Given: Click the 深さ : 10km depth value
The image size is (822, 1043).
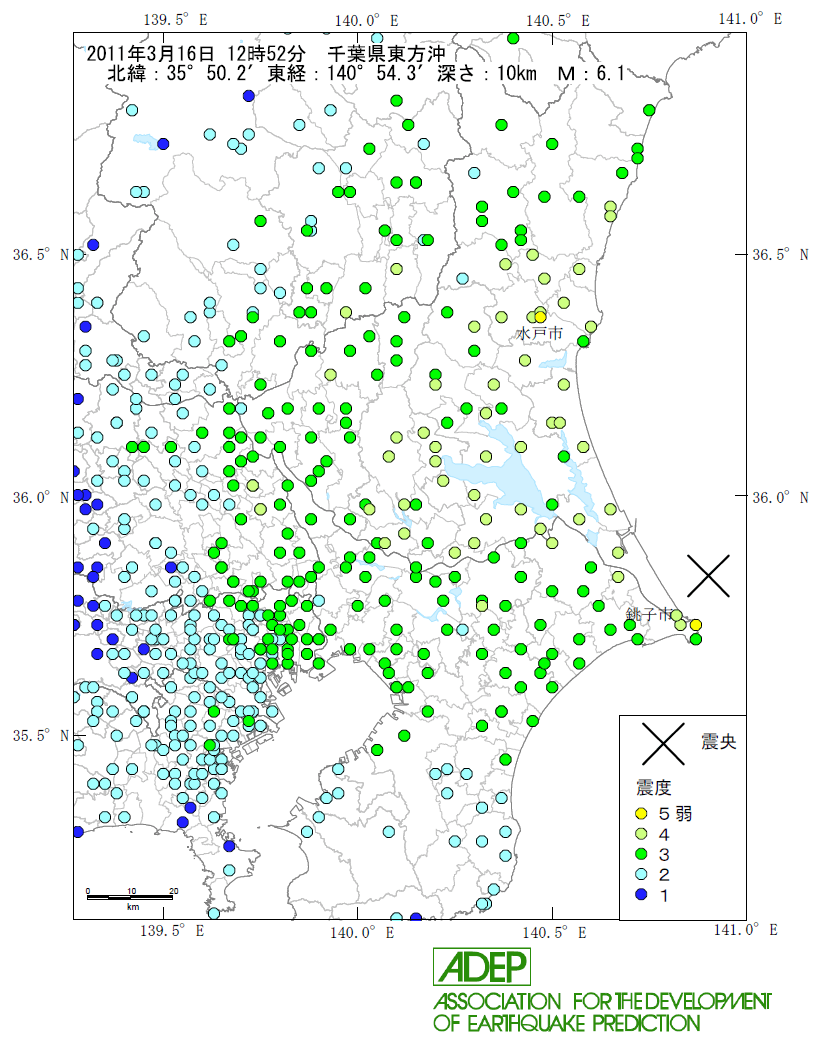Looking at the screenshot, I should [487, 73].
